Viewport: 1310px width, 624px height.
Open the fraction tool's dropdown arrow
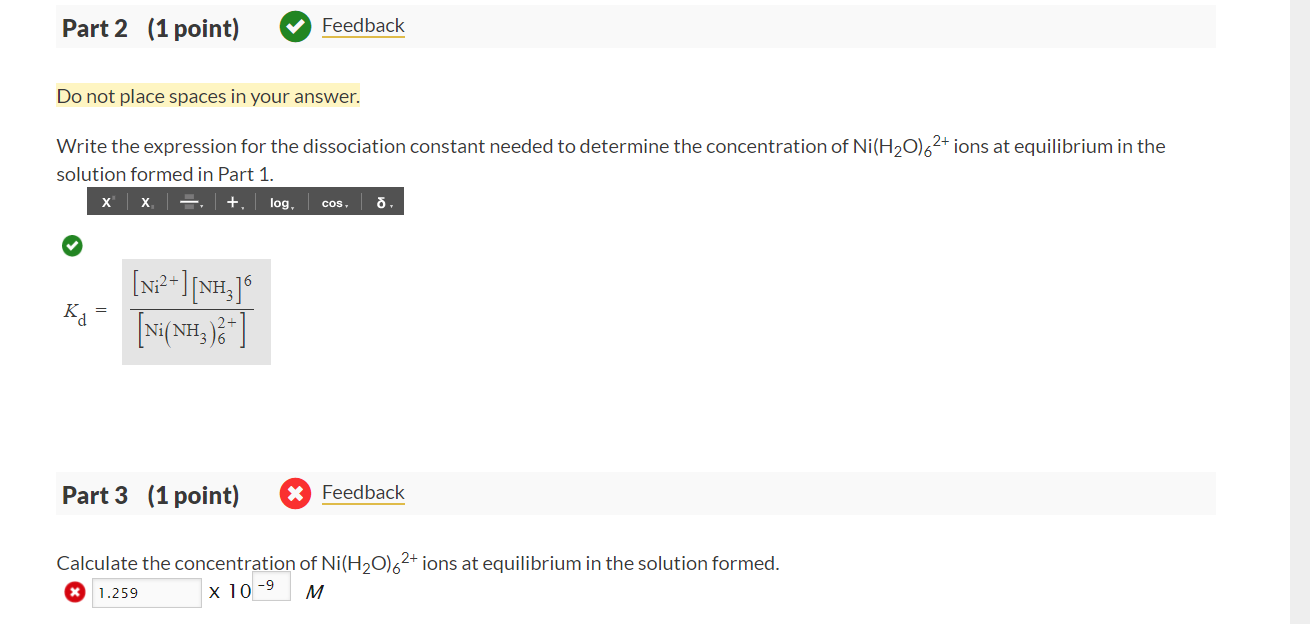203,204
